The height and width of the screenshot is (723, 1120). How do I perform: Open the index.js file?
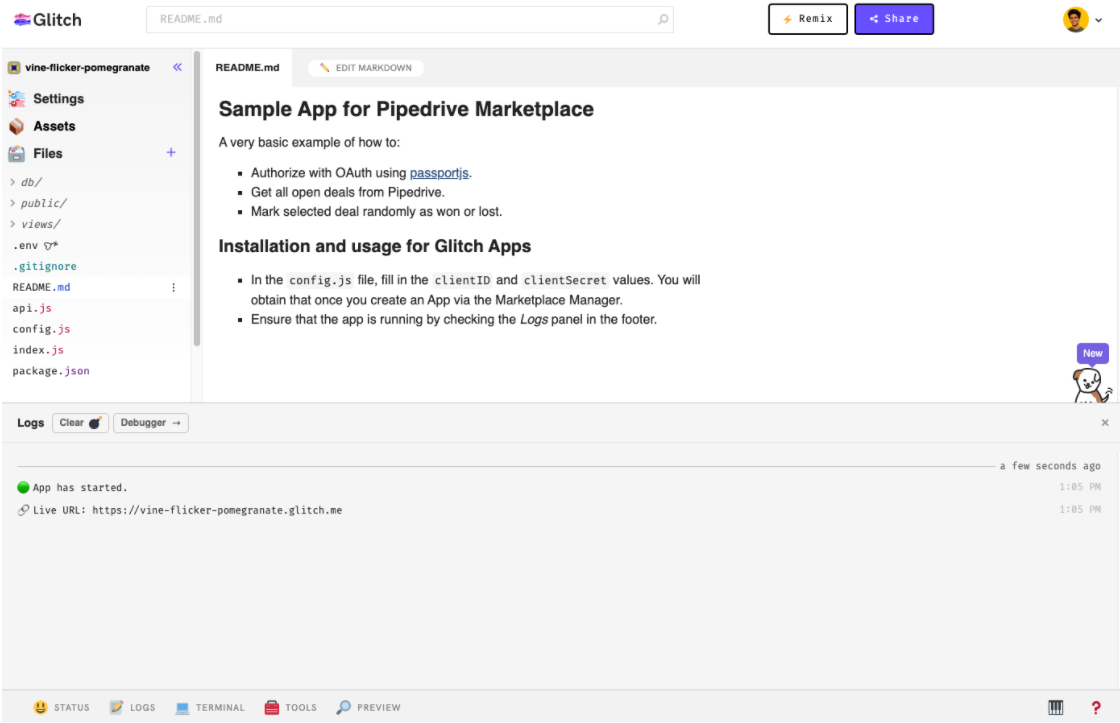coord(39,350)
